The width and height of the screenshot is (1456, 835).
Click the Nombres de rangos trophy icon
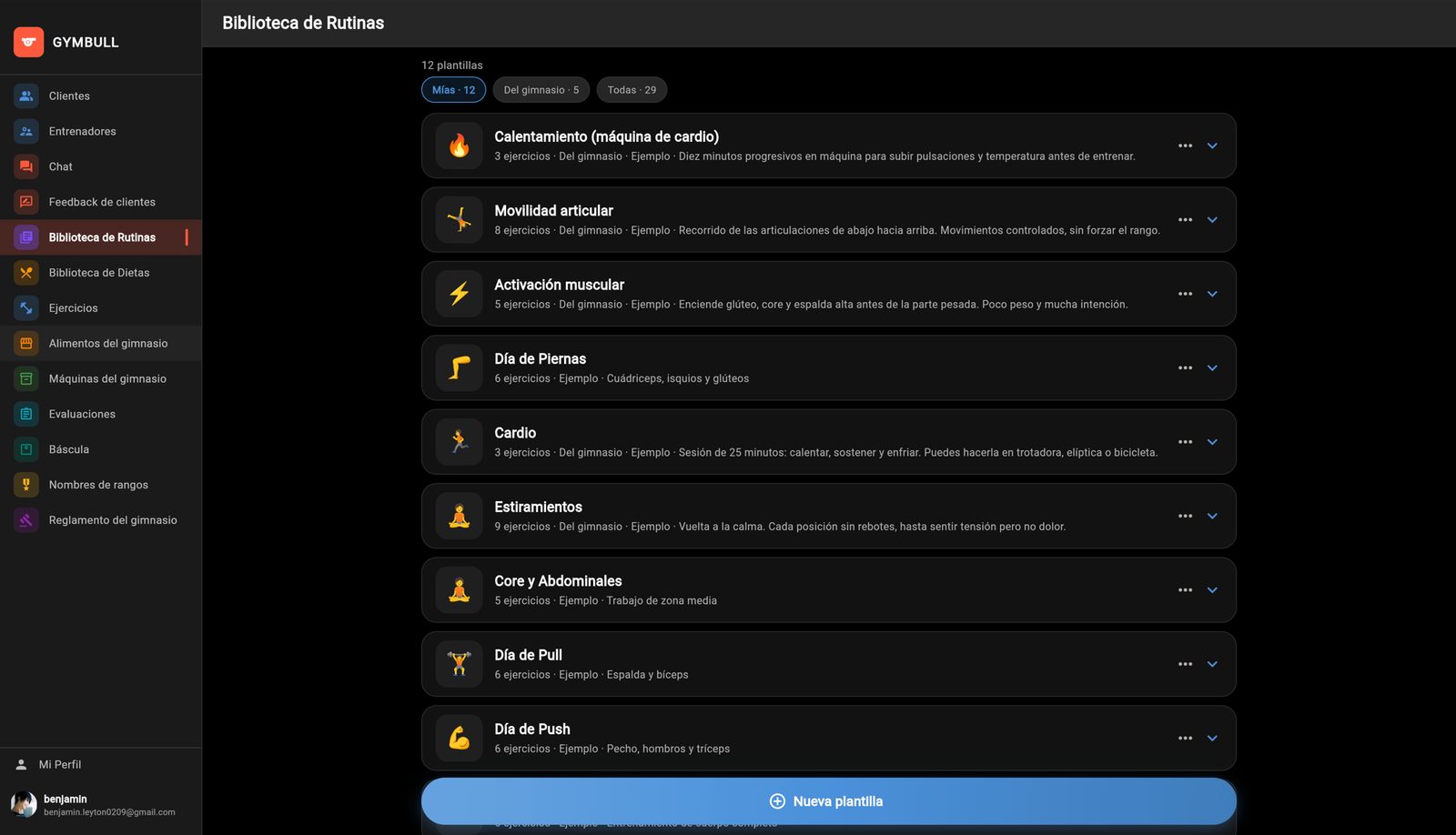pyautogui.click(x=26, y=485)
